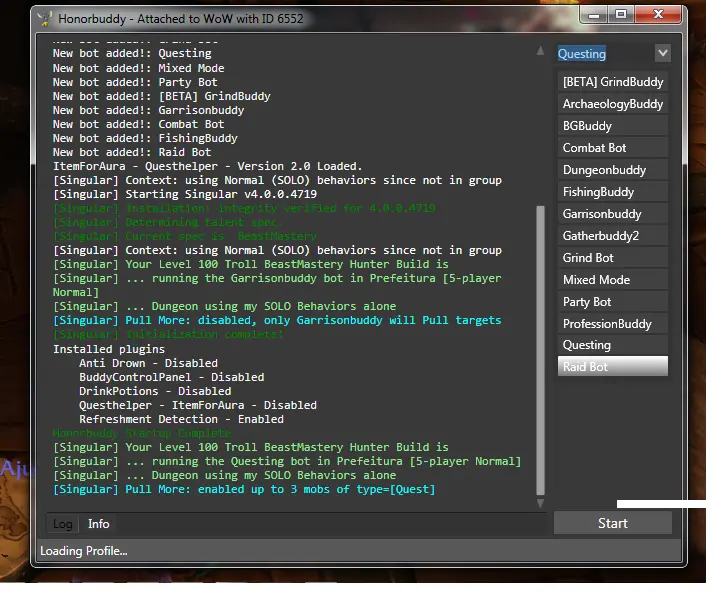Select Garrisonbuddy in the dropdown list

click(x=613, y=214)
